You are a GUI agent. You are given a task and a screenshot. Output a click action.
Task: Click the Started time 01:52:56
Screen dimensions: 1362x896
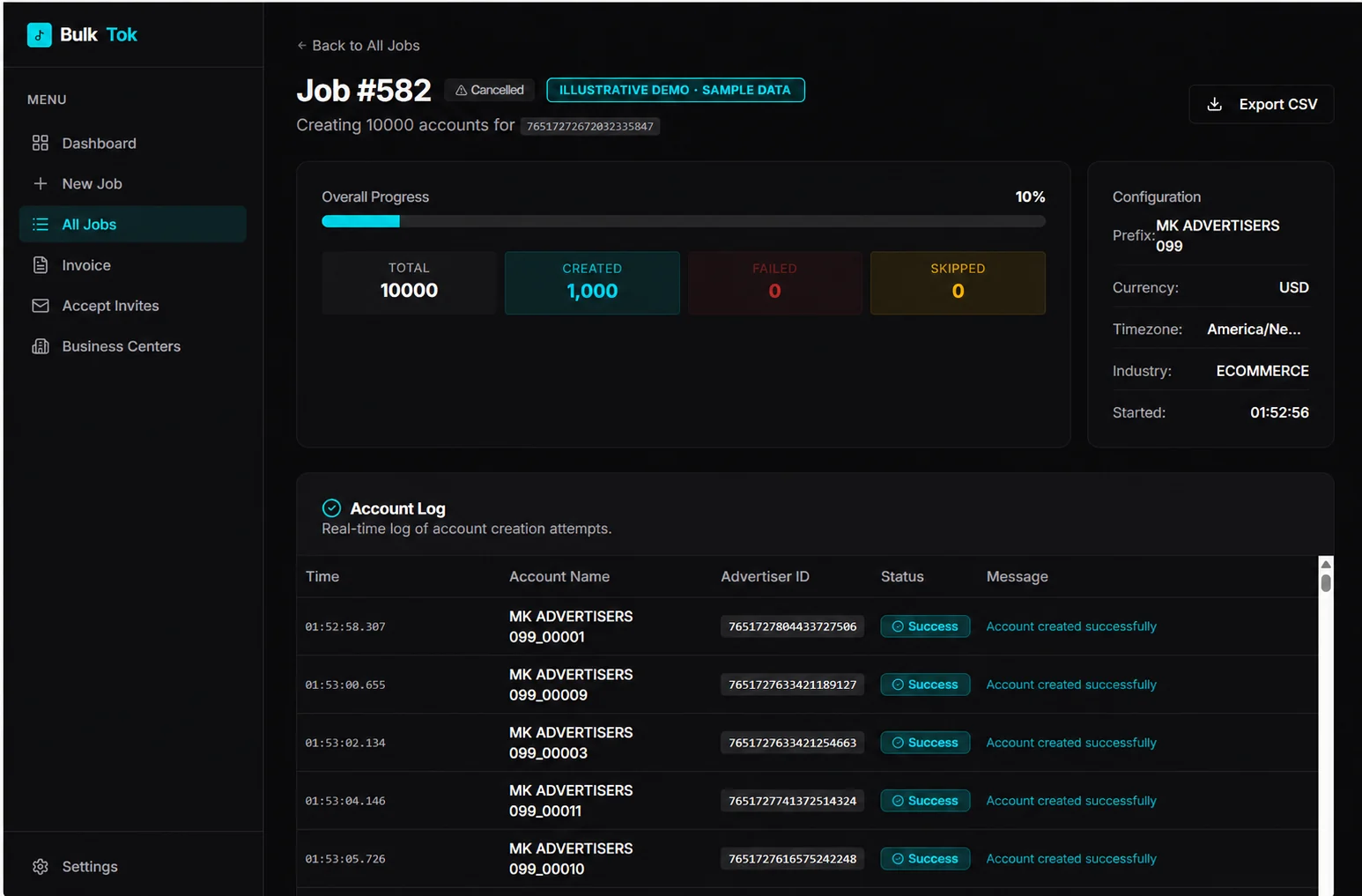click(x=1279, y=412)
